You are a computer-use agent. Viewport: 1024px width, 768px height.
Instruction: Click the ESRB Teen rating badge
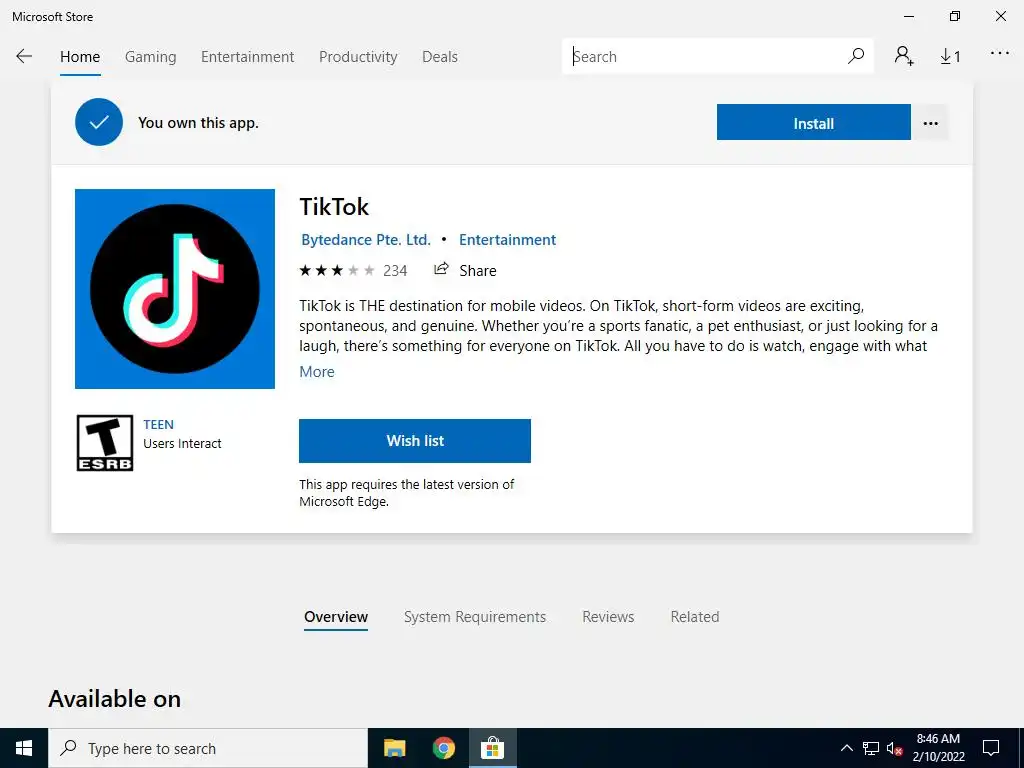105,443
